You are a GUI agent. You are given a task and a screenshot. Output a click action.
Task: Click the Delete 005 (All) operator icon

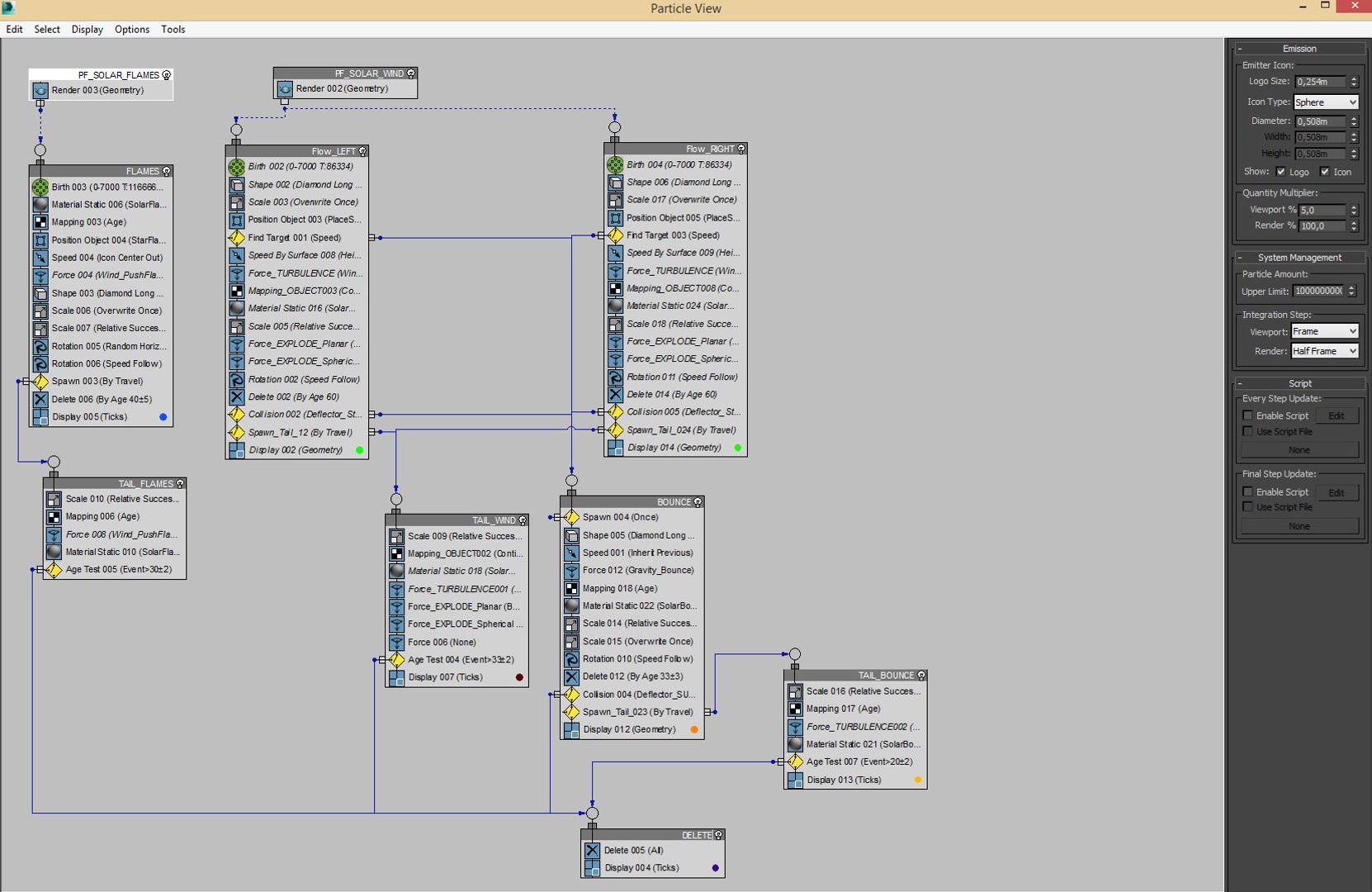click(592, 850)
